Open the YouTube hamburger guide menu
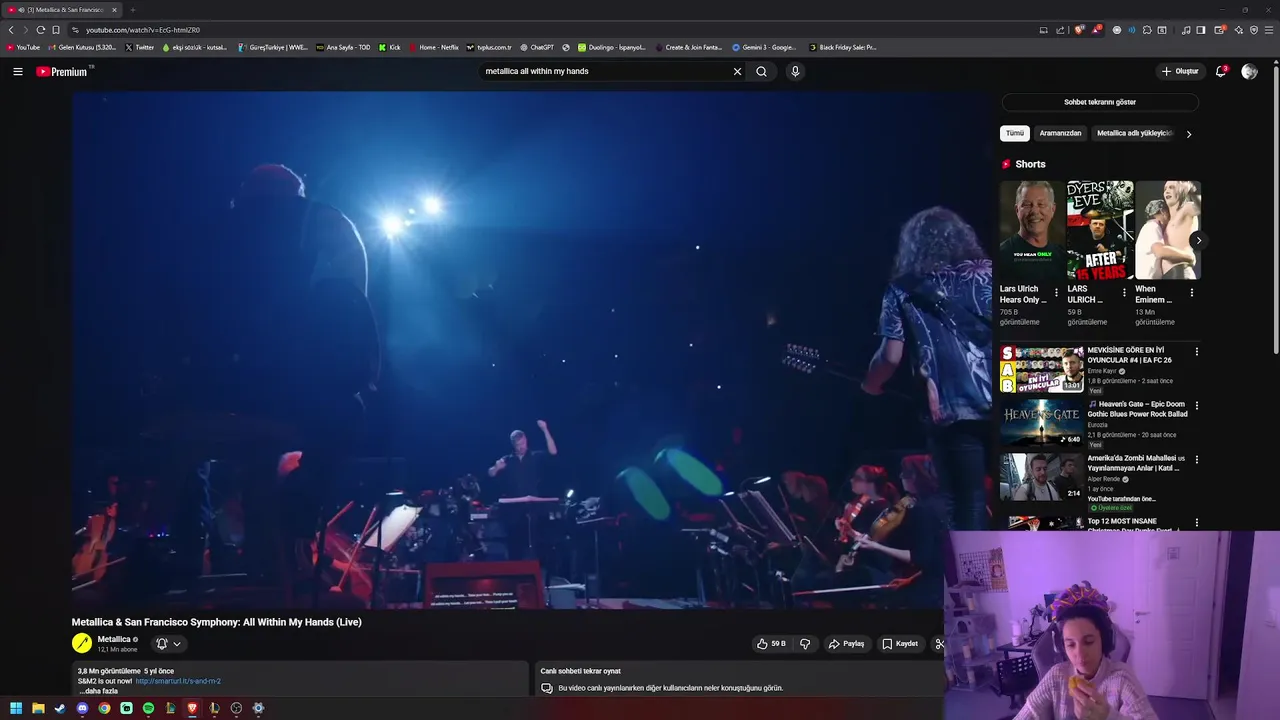 [18, 71]
